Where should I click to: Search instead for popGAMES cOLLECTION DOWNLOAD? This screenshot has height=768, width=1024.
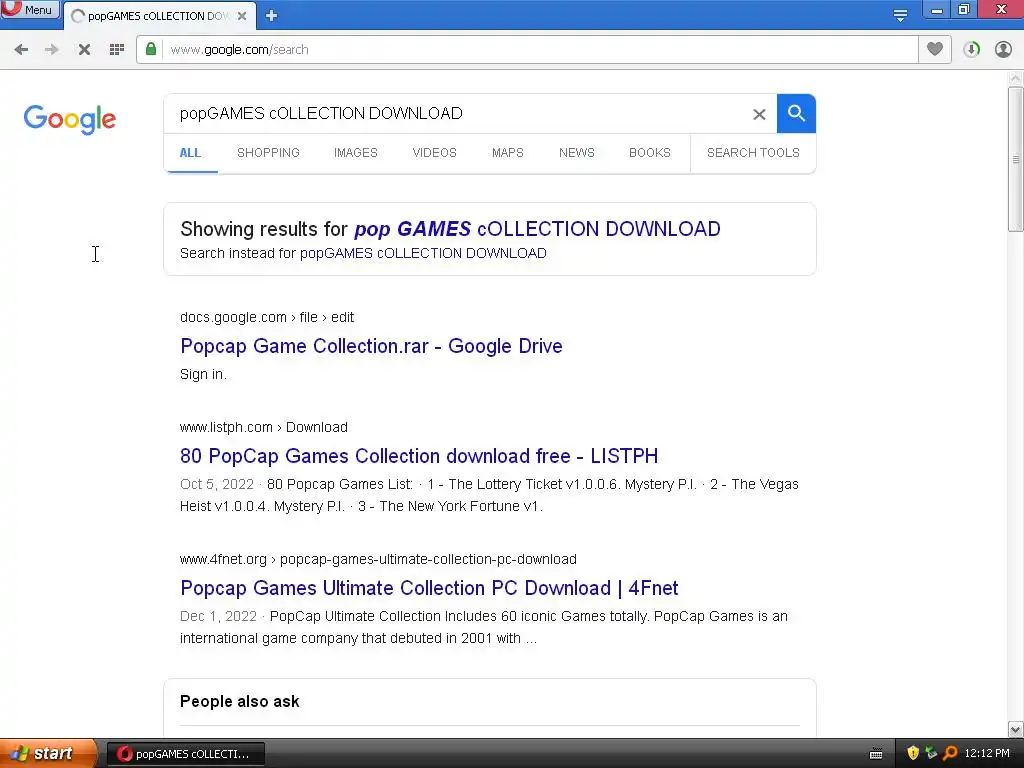(x=423, y=253)
